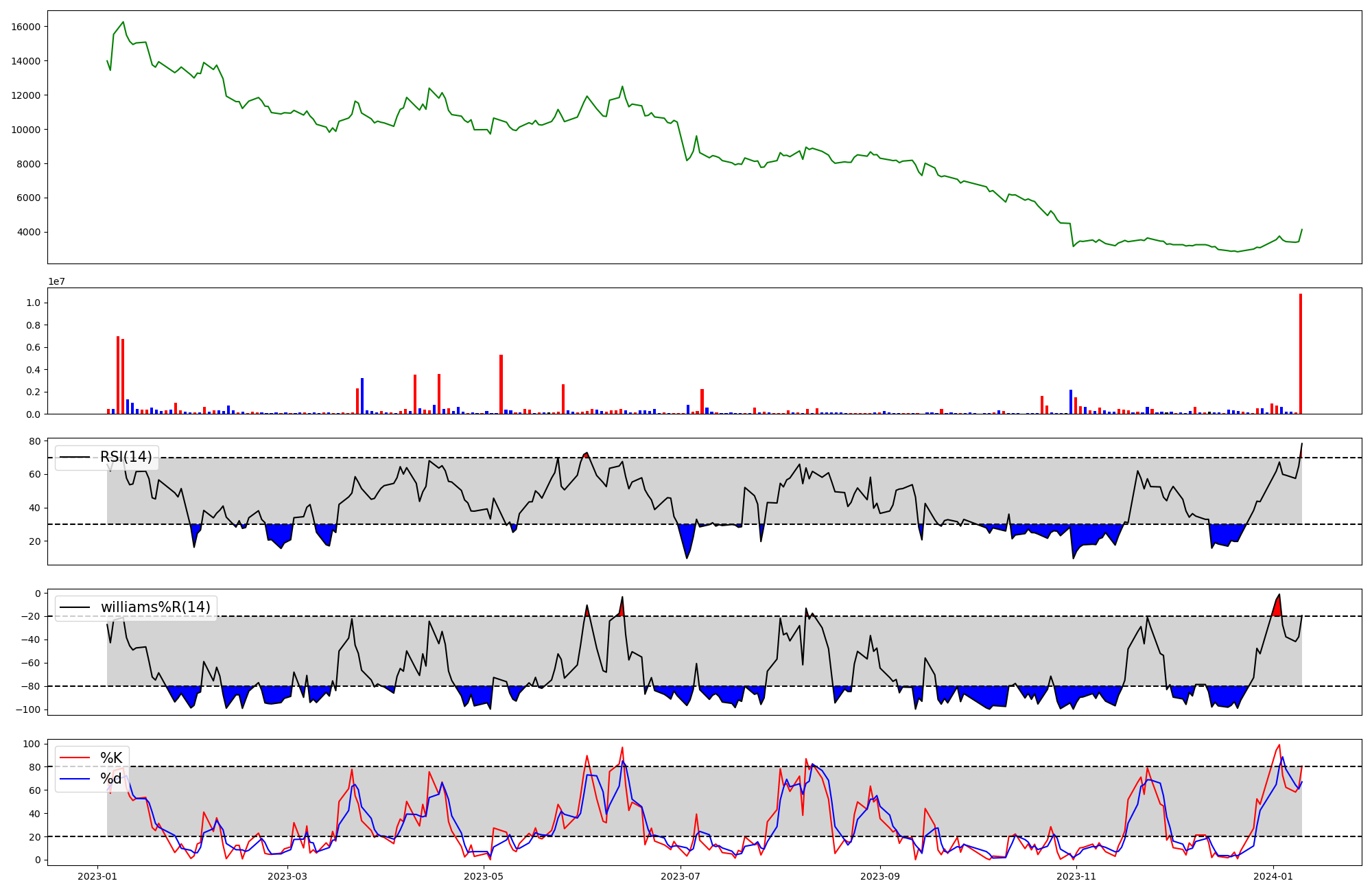Click the red %K legend line swatch
The image size is (1372, 892).
click(75, 758)
